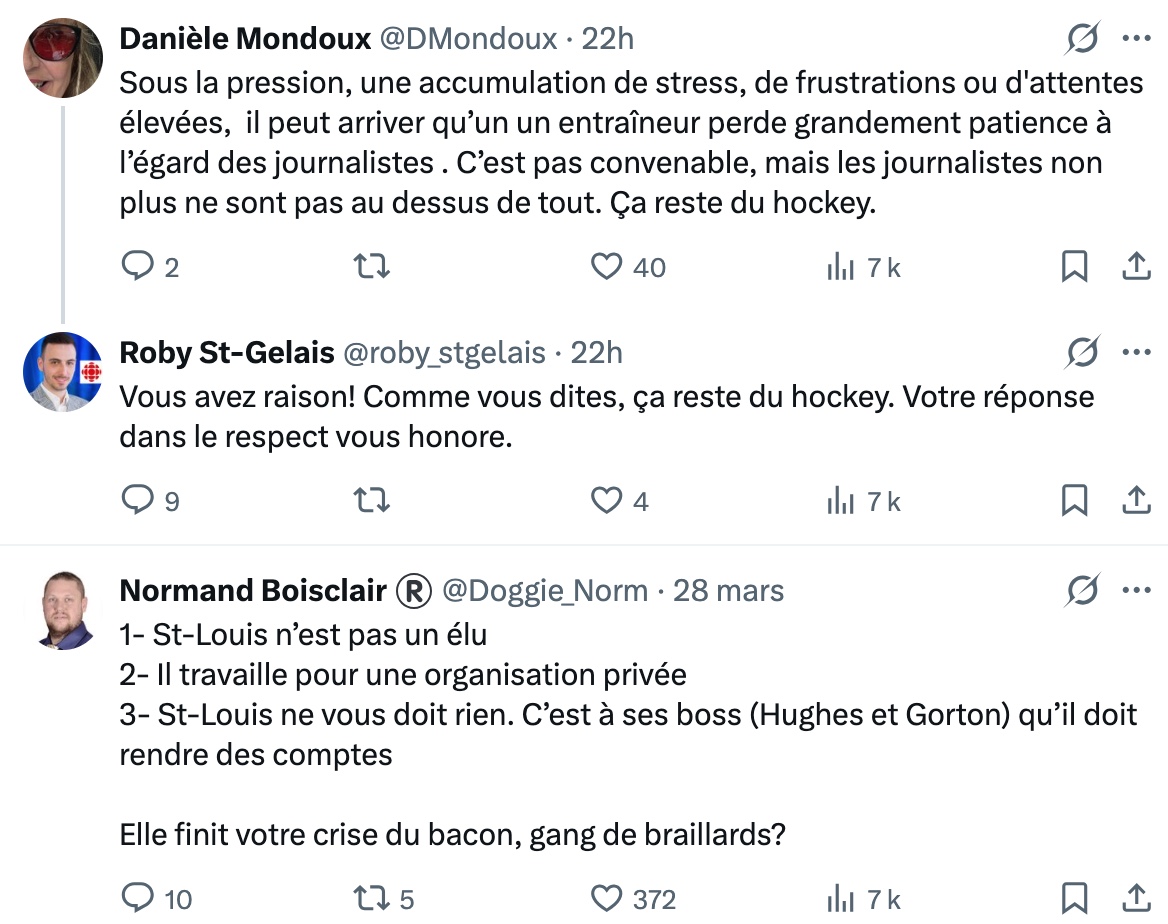This screenshot has height=924, width=1168.
Task: View analytics on Roby St-Gelais's post
Action: (839, 500)
